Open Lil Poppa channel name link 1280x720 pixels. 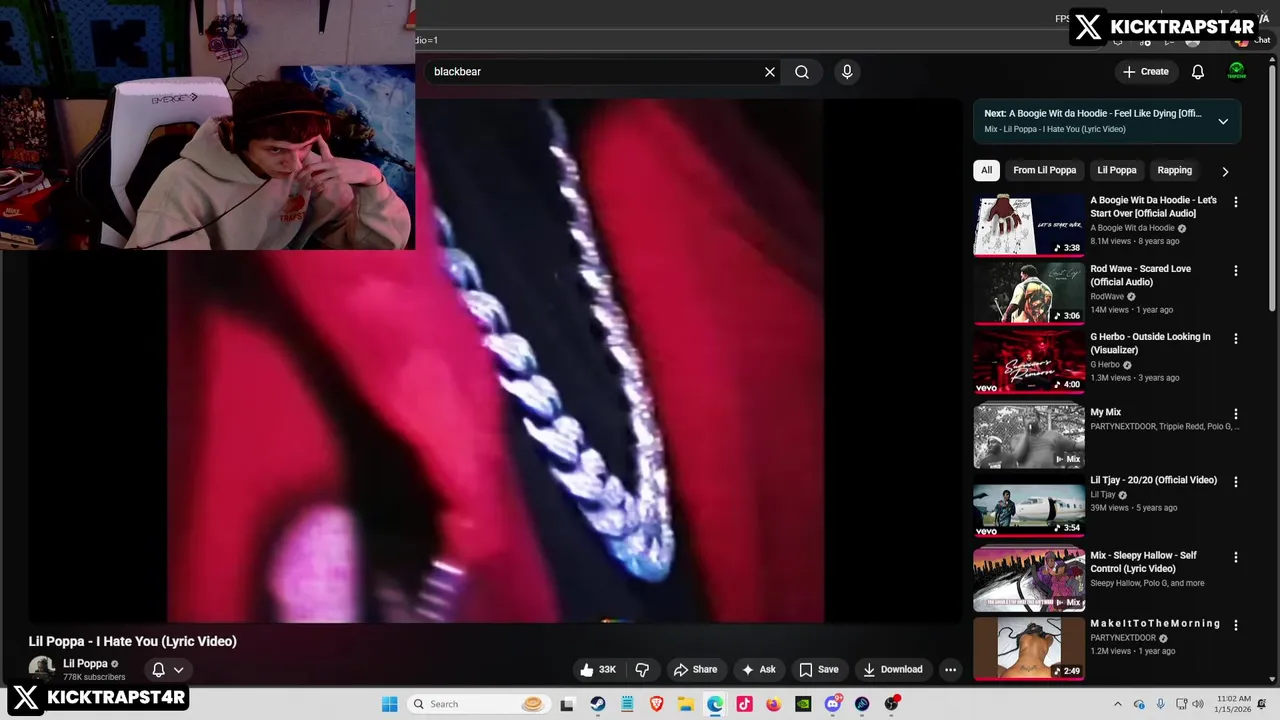click(x=85, y=664)
